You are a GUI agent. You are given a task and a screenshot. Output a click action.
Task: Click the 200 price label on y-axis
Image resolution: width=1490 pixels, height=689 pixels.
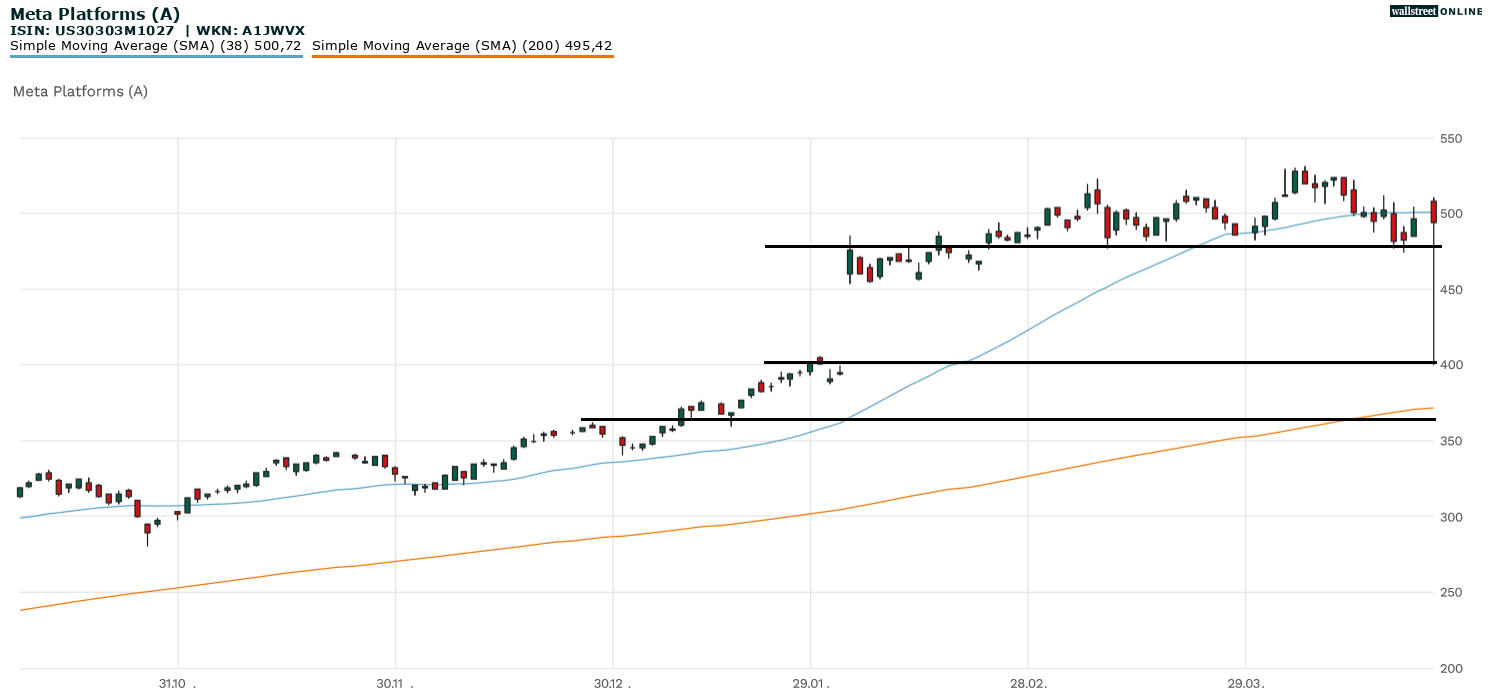tap(1452, 668)
